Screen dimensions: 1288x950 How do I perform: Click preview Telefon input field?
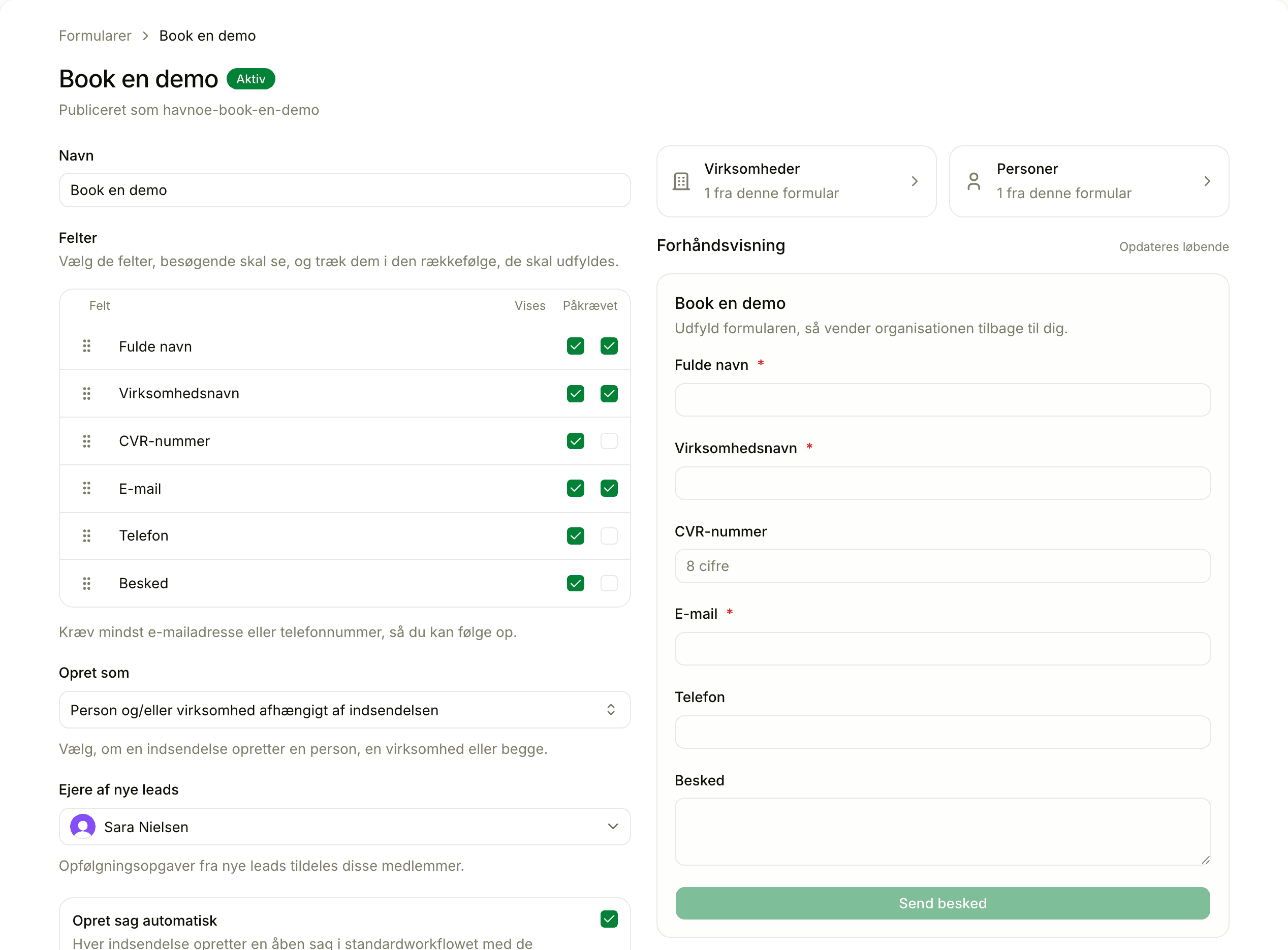tap(943, 732)
